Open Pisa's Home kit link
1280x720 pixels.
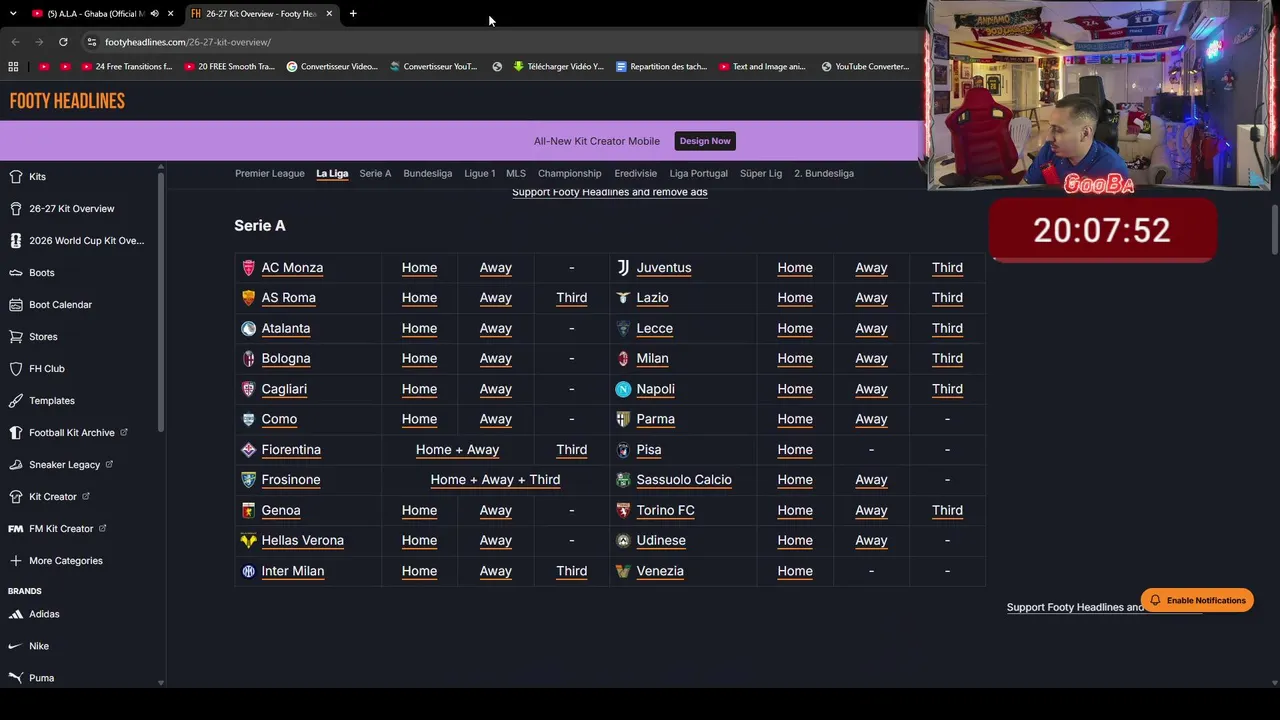(x=795, y=450)
